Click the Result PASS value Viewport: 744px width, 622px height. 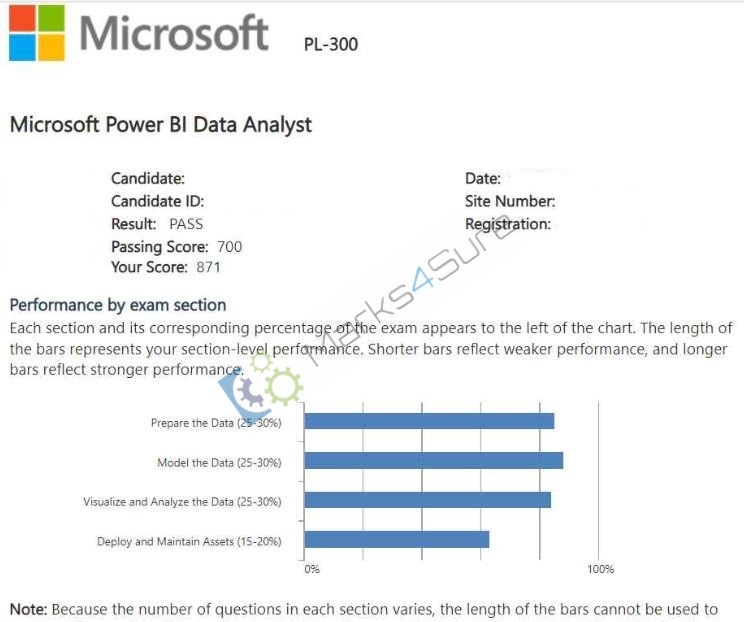pyautogui.click(x=186, y=224)
